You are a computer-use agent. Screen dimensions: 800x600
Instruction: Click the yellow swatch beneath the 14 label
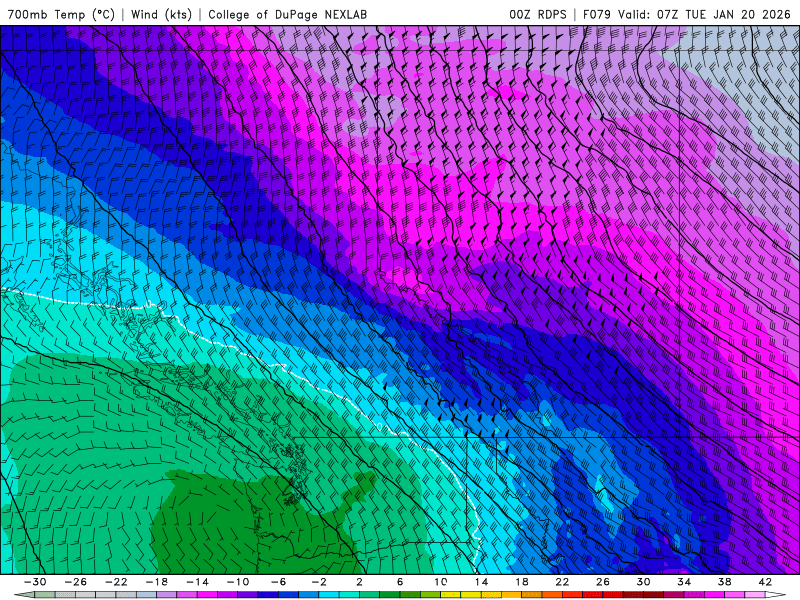coord(471,595)
